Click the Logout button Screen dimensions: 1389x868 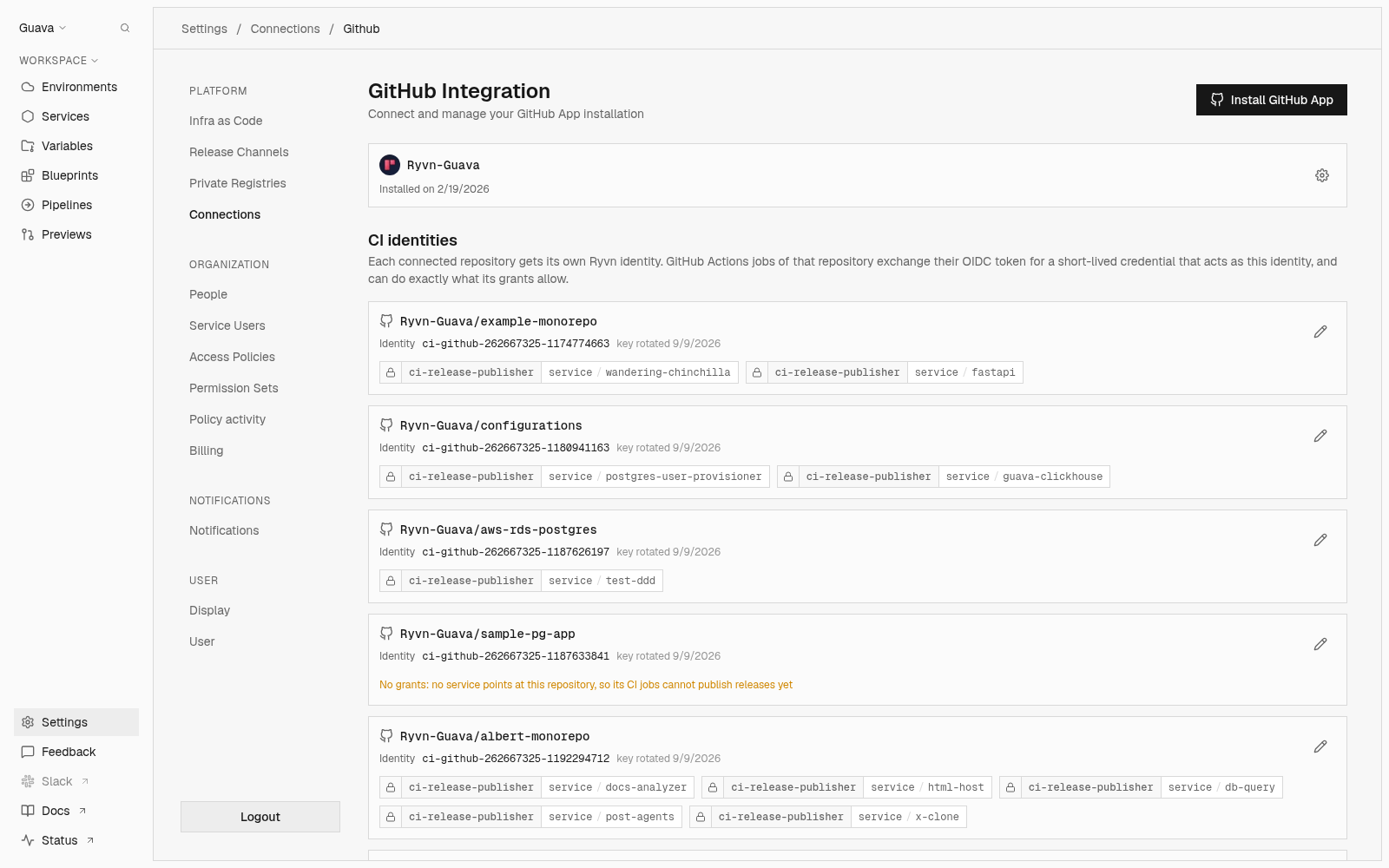[260, 817]
